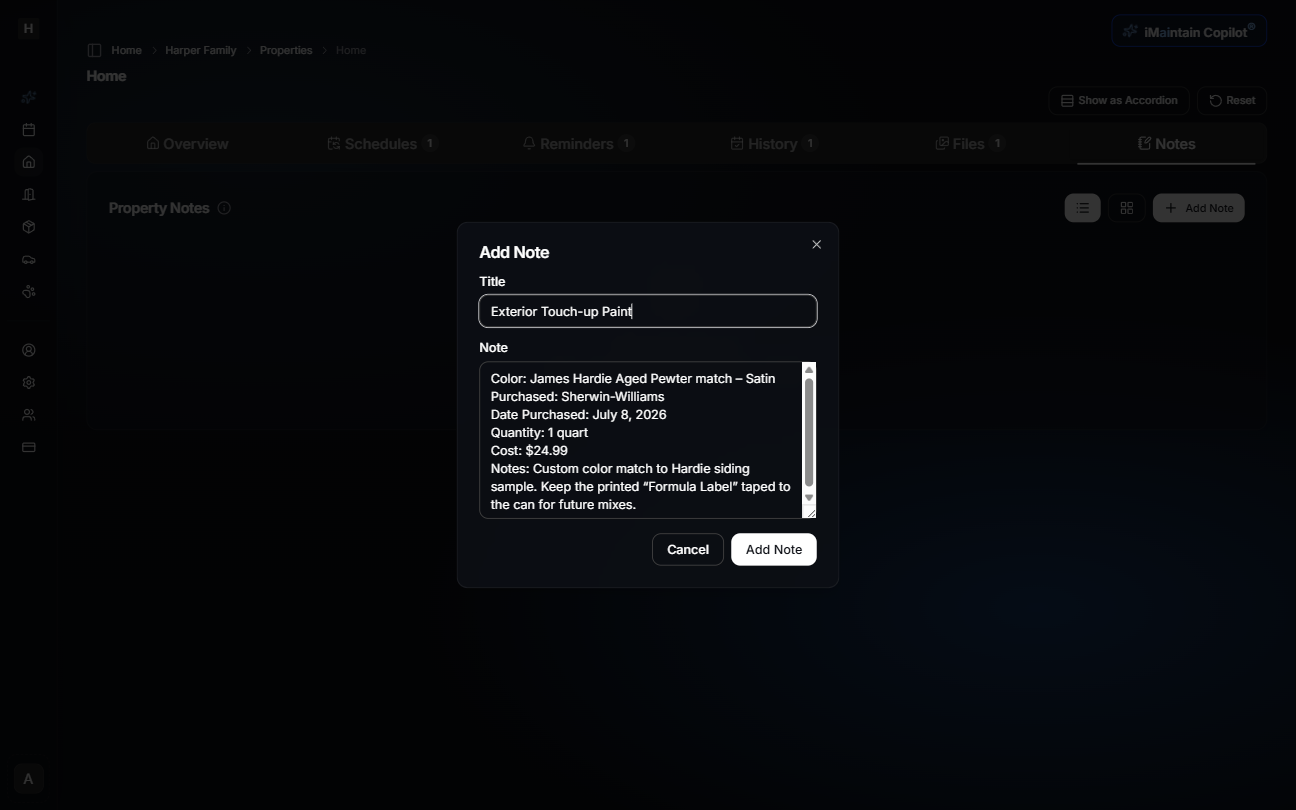Toggle Show as Accordion
The width and height of the screenshot is (1296, 810).
click(1118, 100)
